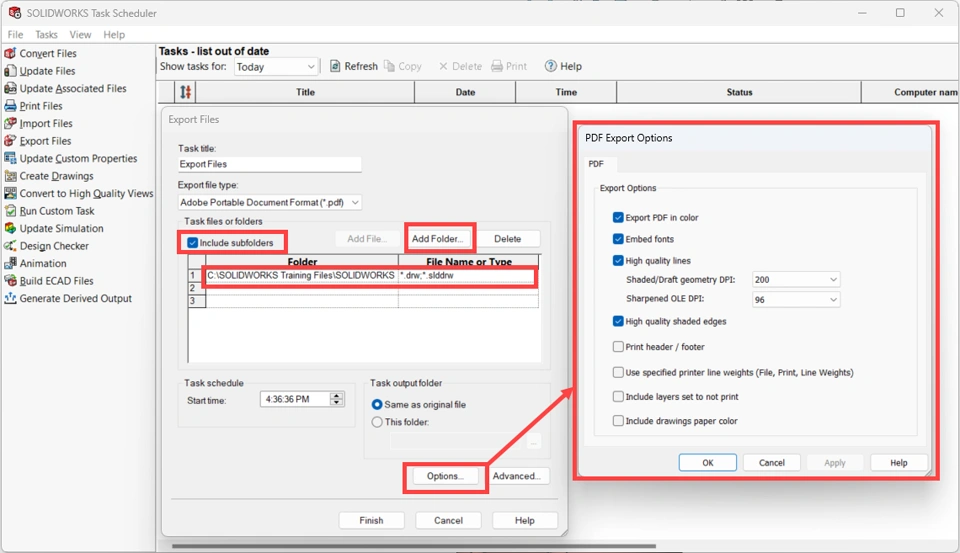Screen dimensions: 960x553
Task: Uncheck Export PDF in color
Action: click(x=618, y=217)
